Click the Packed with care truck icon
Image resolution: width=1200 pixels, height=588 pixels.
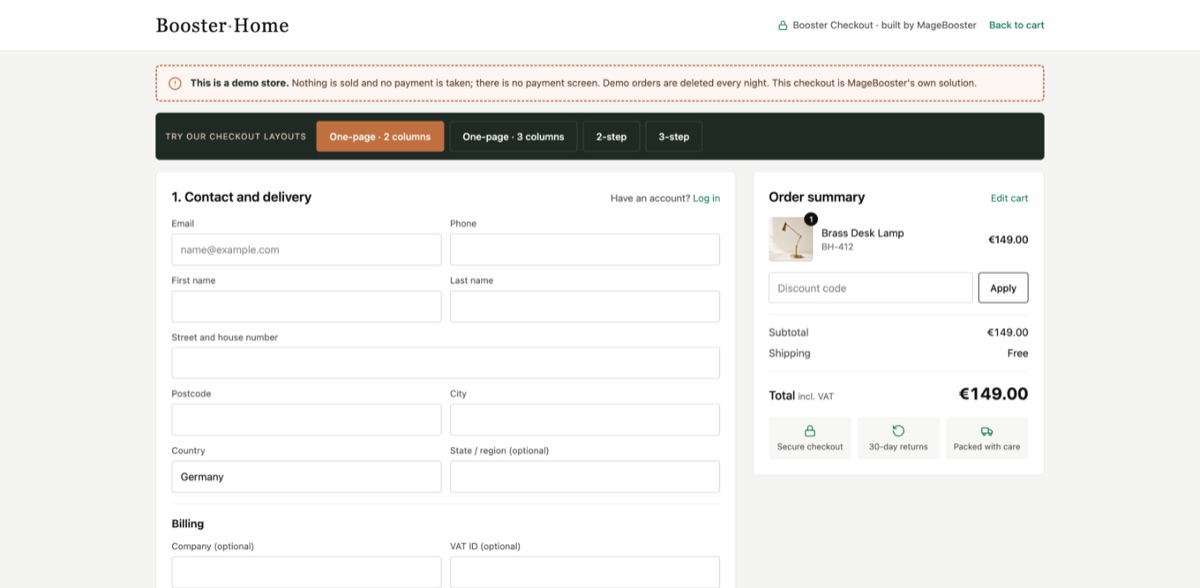[x=987, y=431]
